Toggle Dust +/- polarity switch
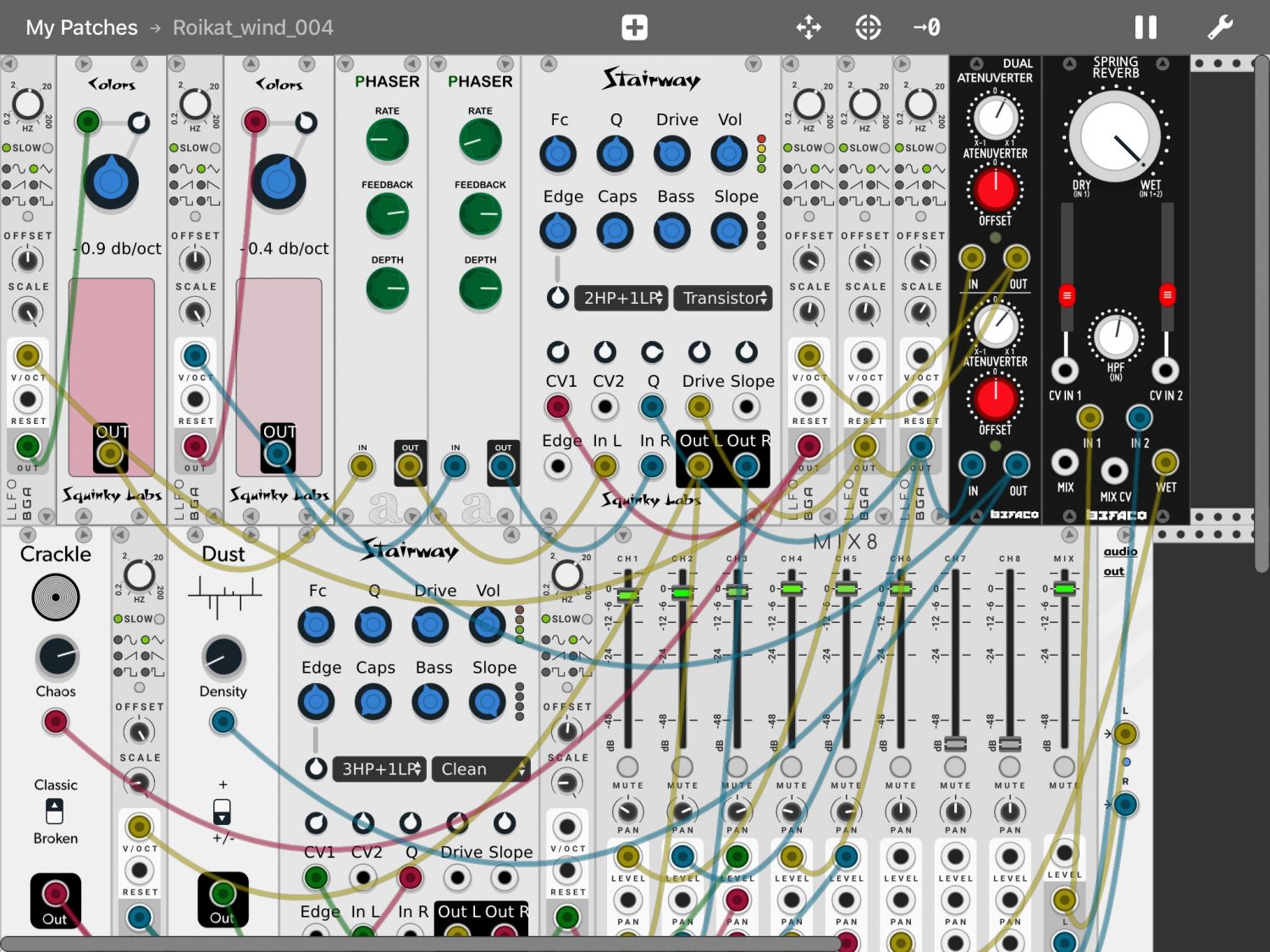Image resolution: width=1270 pixels, height=952 pixels. [222, 811]
